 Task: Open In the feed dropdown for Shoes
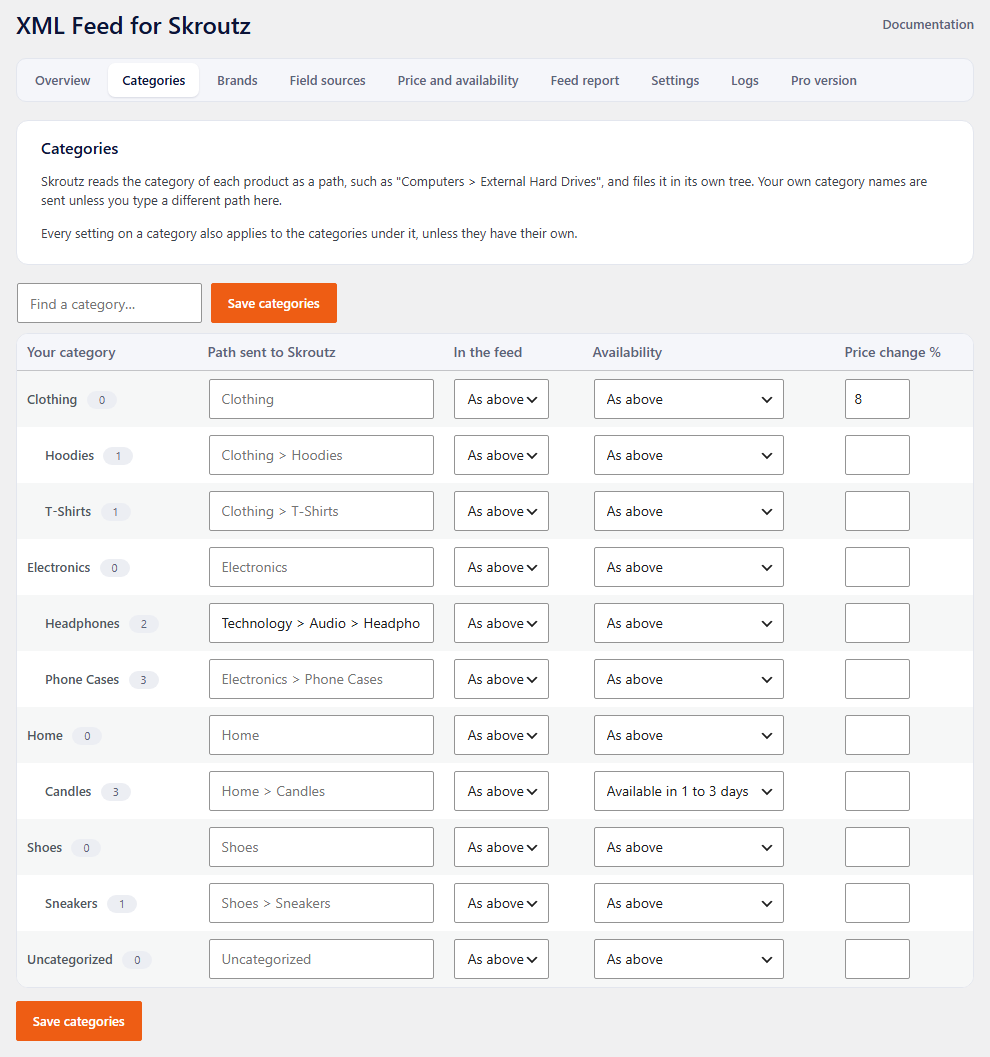(x=501, y=847)
